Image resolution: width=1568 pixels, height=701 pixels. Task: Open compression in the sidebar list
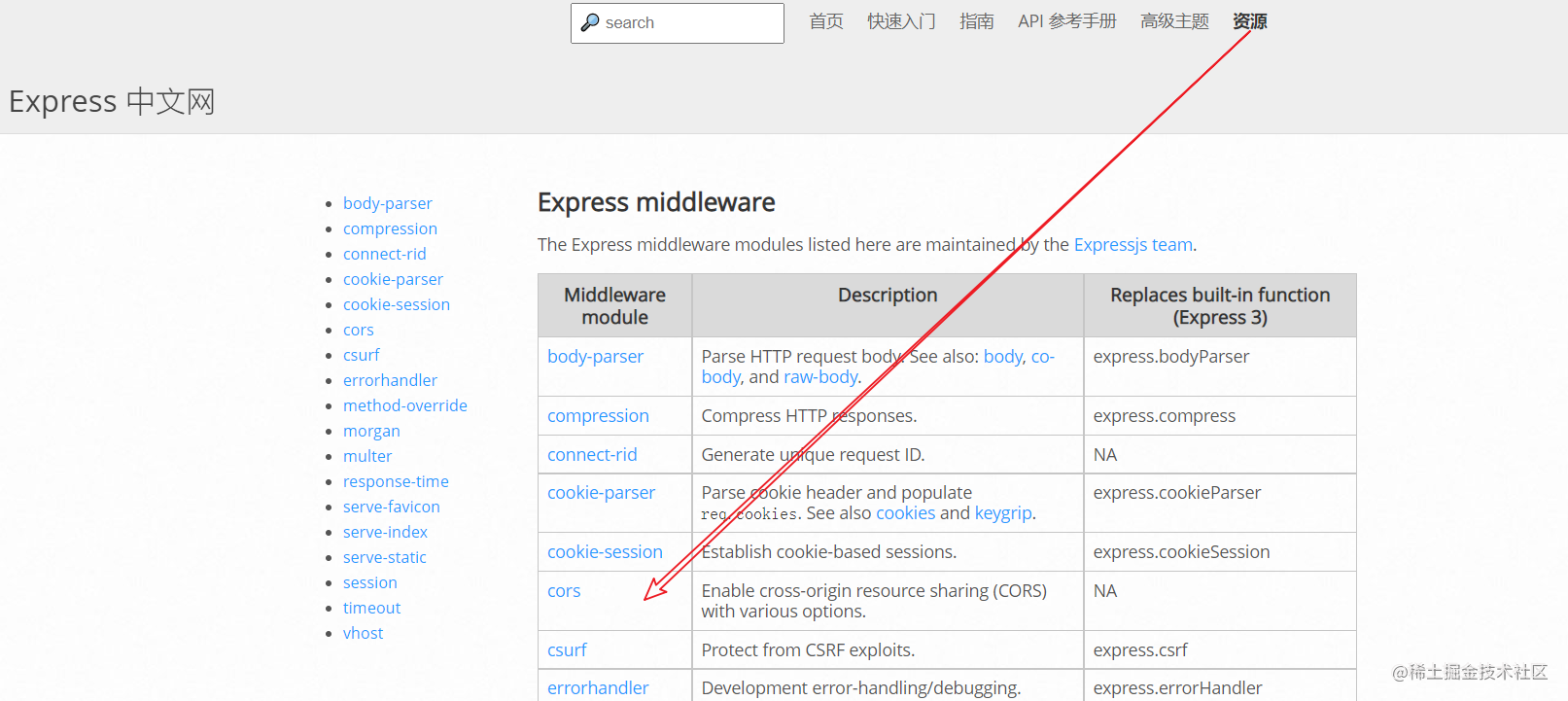390,228
